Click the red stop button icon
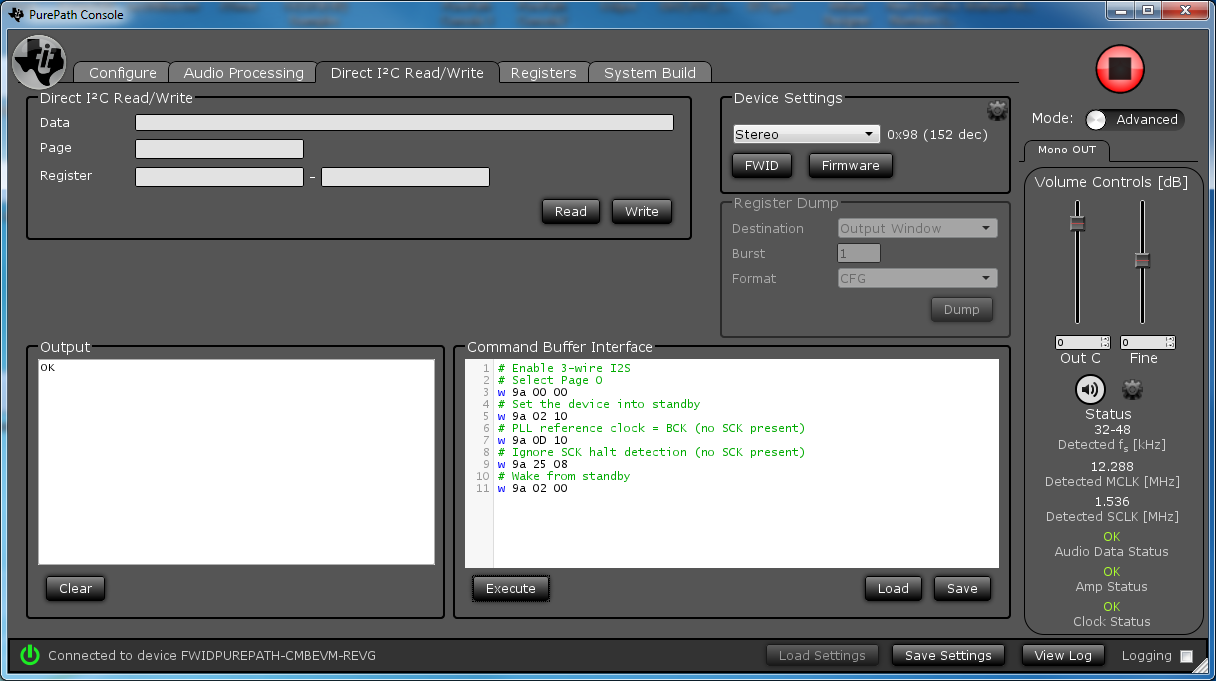 tap(1120, 69)
